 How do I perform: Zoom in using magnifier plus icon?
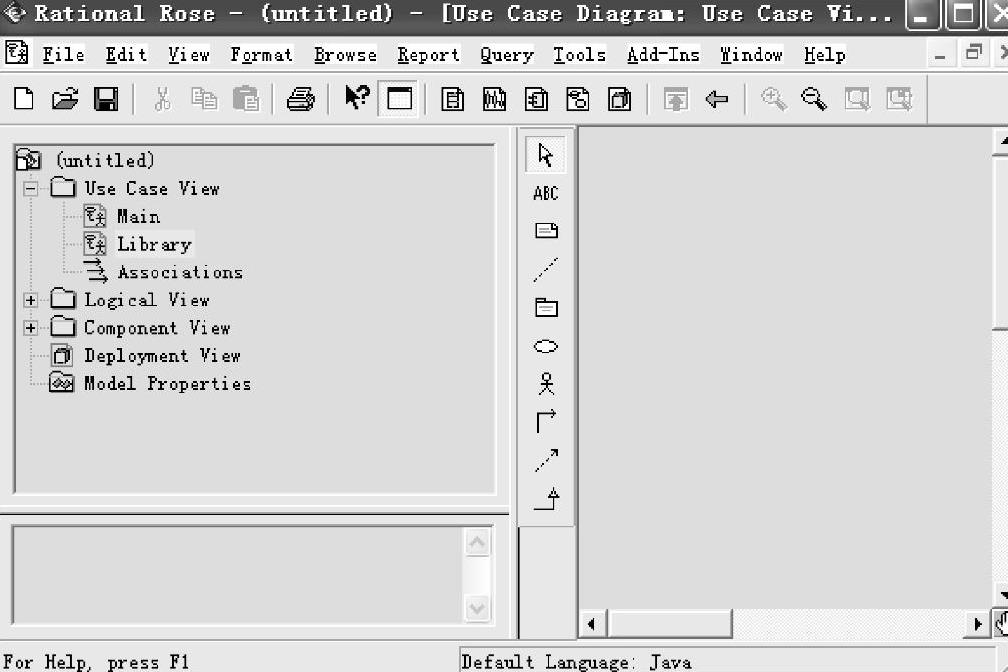pos(773,99)
